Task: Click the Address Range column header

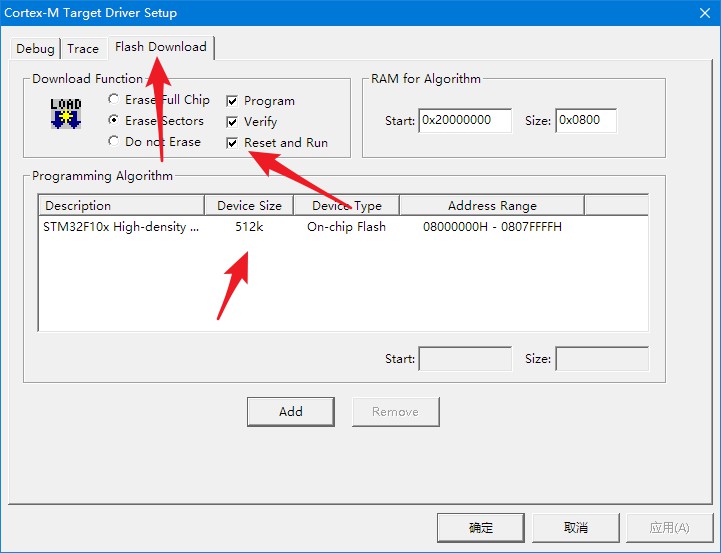Action: tap(492, 205)
